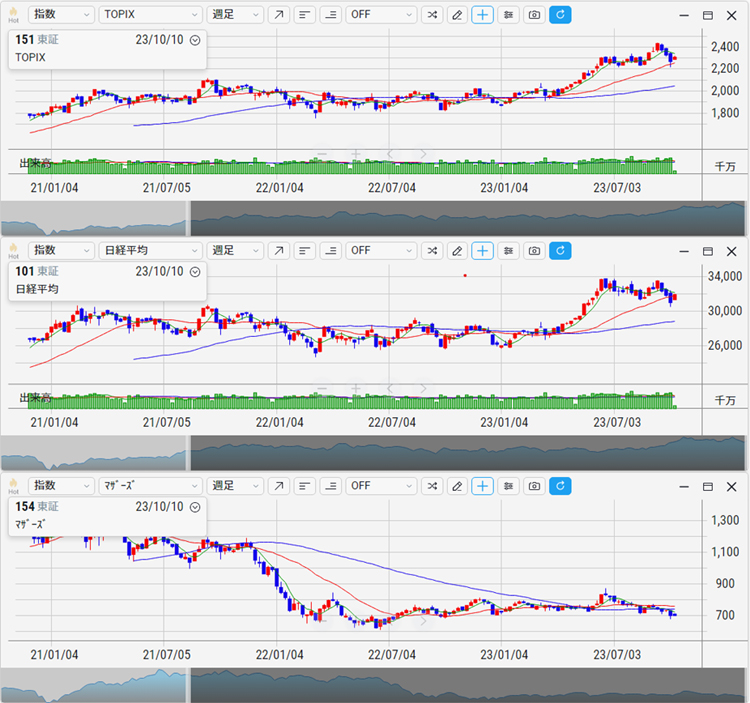The image size is (750, 703).
Task: Toggle the blue refresh button in the 日経平均 panel
Action: (561, 251)
